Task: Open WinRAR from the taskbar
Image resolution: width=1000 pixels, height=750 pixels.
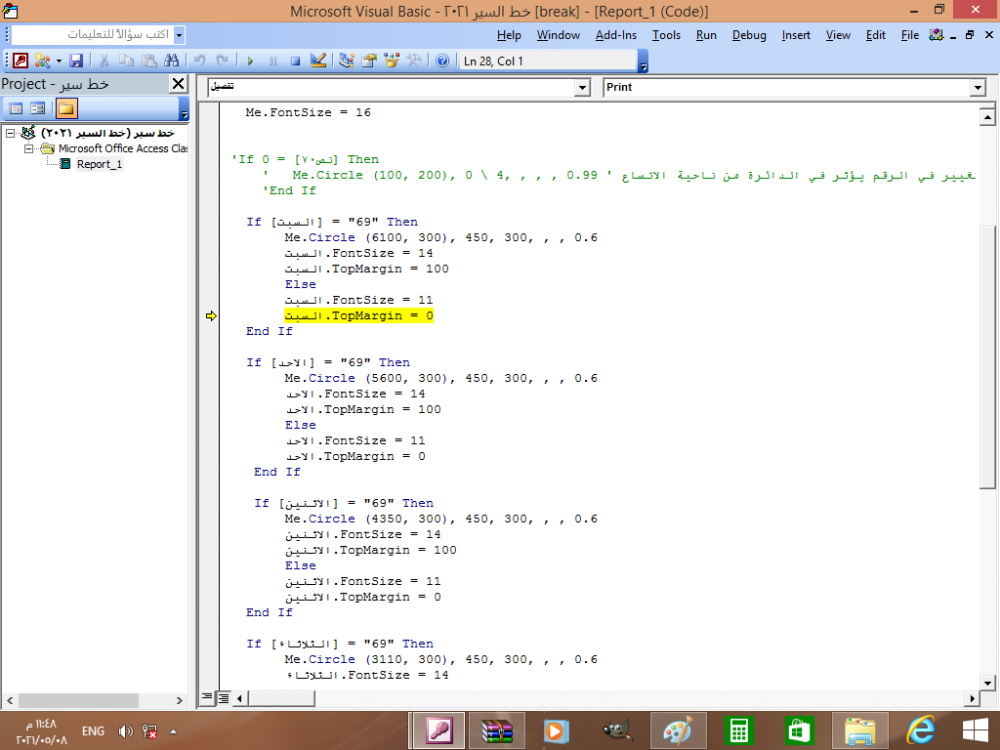Action: (496, 731)
